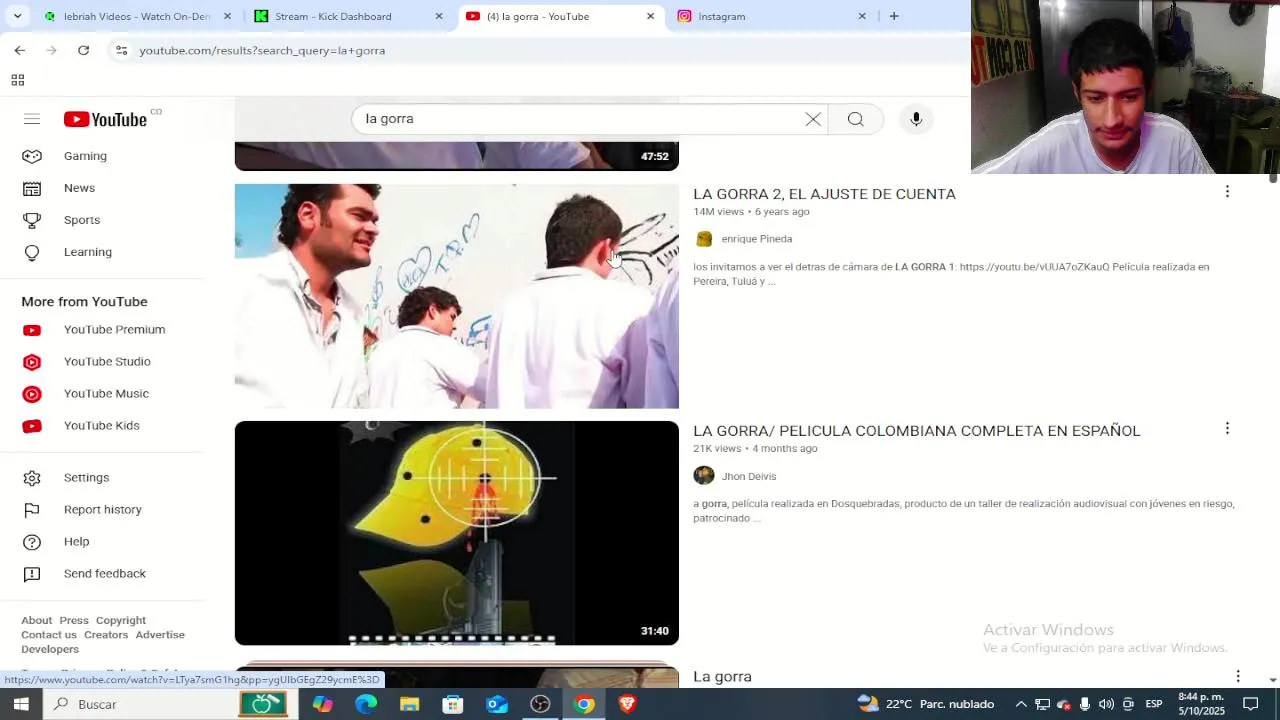Viewport: 1280px width, 720px height.
Task: Open Brave browser from the taskbar
Action: pyautogui.click(x=627, y=704)
